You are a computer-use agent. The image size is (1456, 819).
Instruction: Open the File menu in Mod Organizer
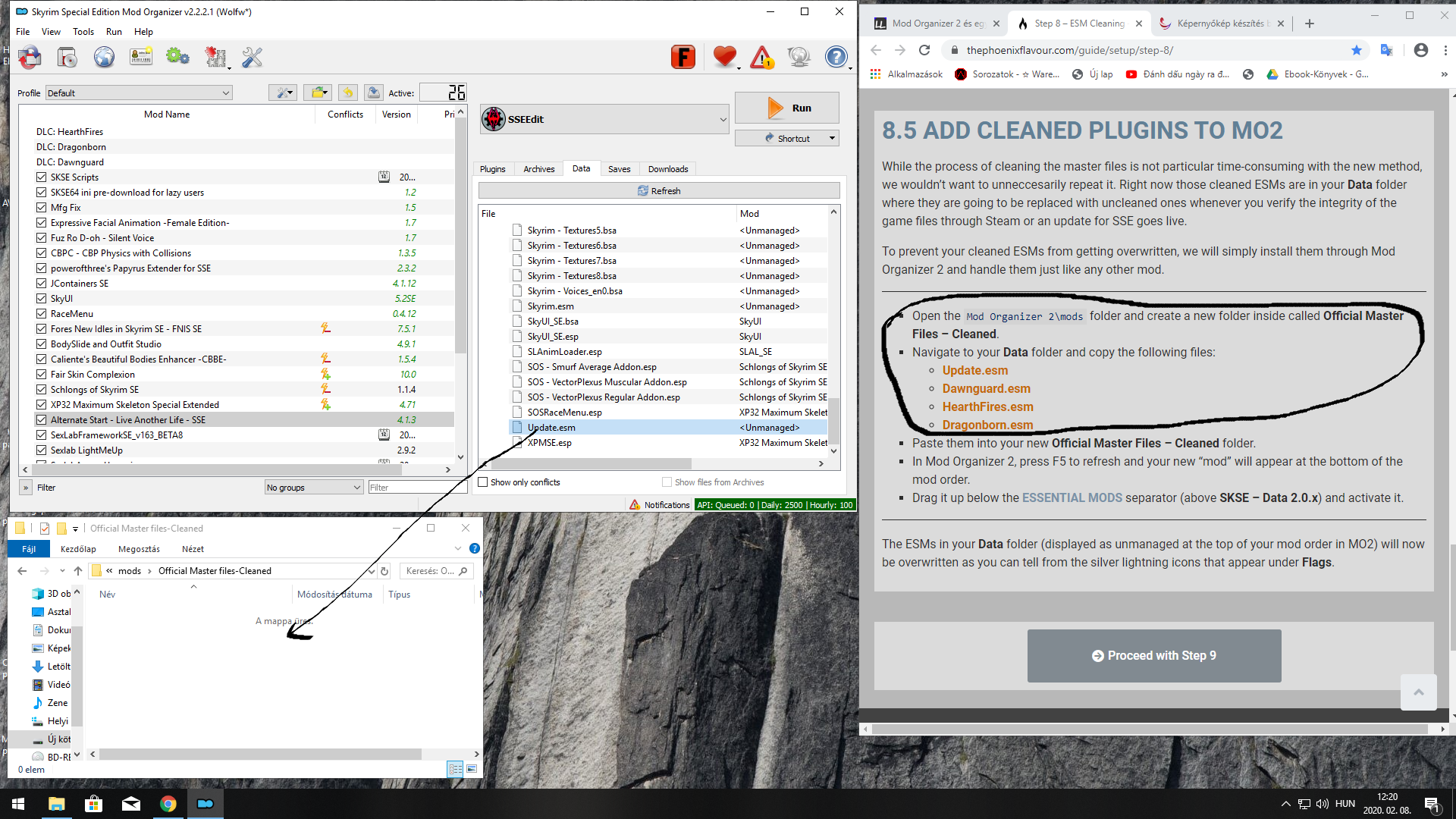[x=24, y=32]
